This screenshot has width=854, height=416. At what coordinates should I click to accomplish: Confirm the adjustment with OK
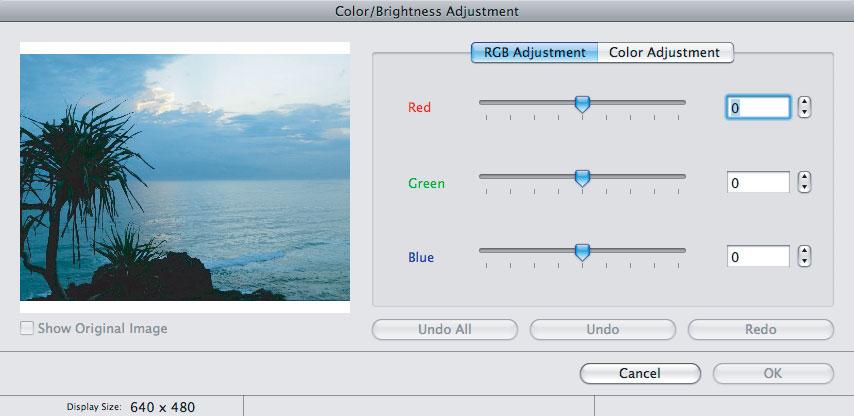coord(773,374)
